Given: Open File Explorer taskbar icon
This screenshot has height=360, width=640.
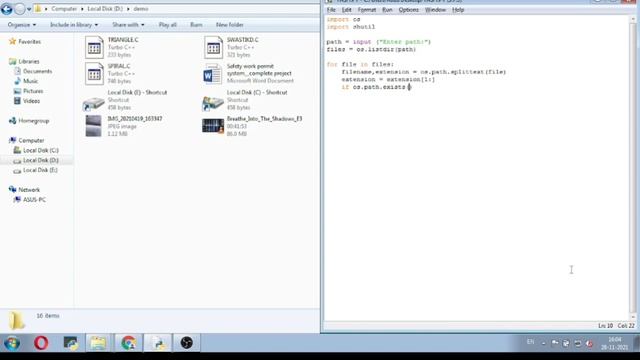Looking at the screenshot, I should pos(98,343).
